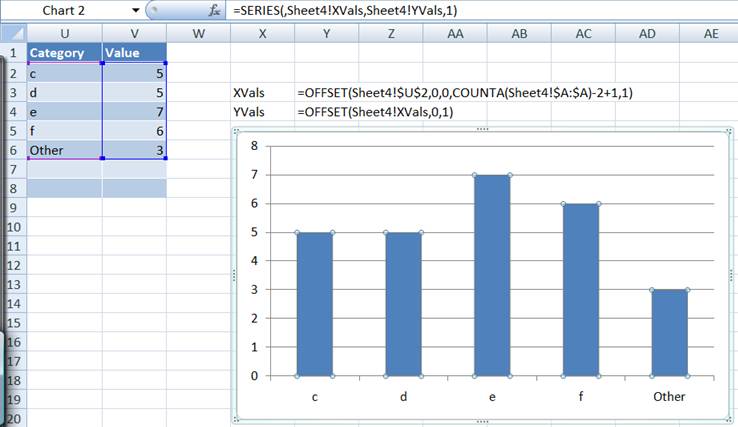Viewport: 738px width, 427px height.
Task: Select the column U header
Action: pyautogui.click(x=64, y=34)
